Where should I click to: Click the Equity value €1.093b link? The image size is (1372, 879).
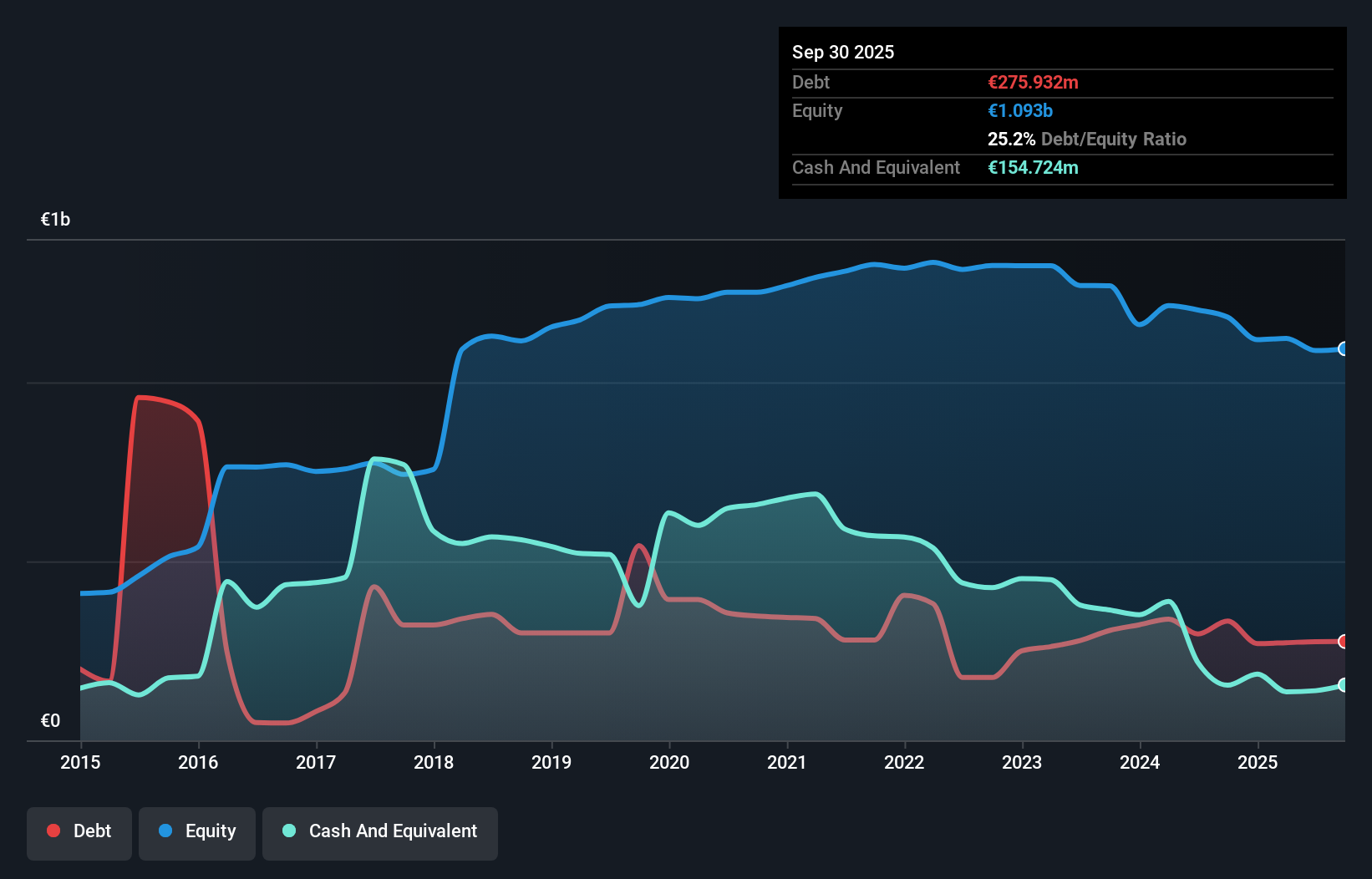(x=1019, y=110)
